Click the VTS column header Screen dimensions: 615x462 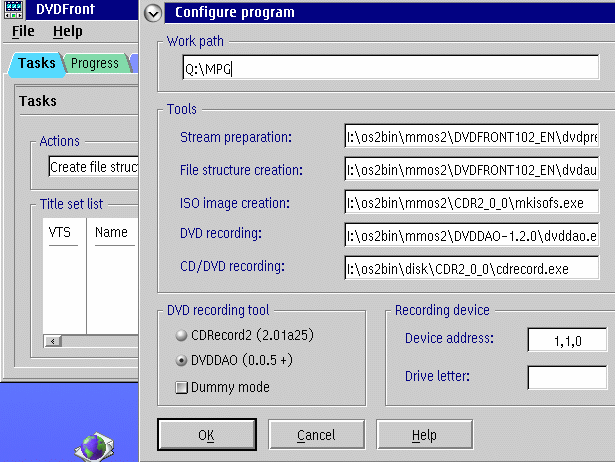[x=60, y=232]
